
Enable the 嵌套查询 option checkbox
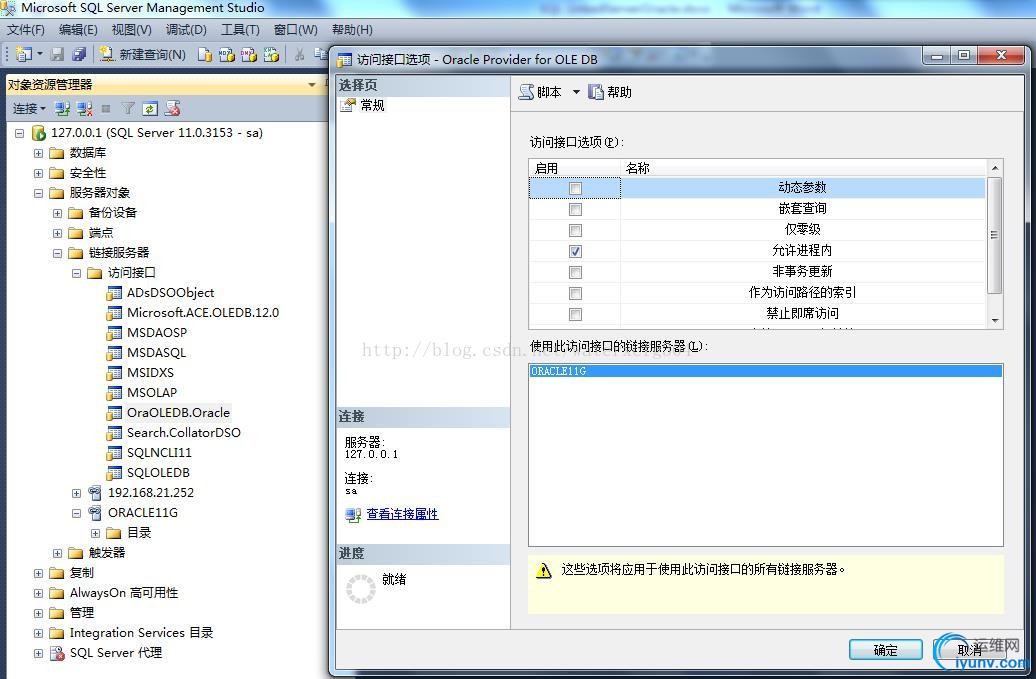pyautogui.click(x=575, y=209)
